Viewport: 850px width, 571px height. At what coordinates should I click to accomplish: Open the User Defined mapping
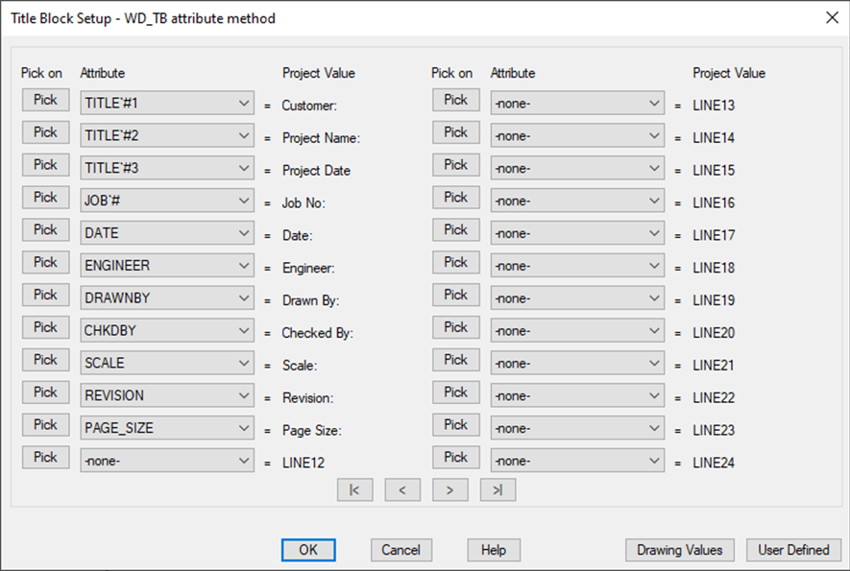(794, 550)
